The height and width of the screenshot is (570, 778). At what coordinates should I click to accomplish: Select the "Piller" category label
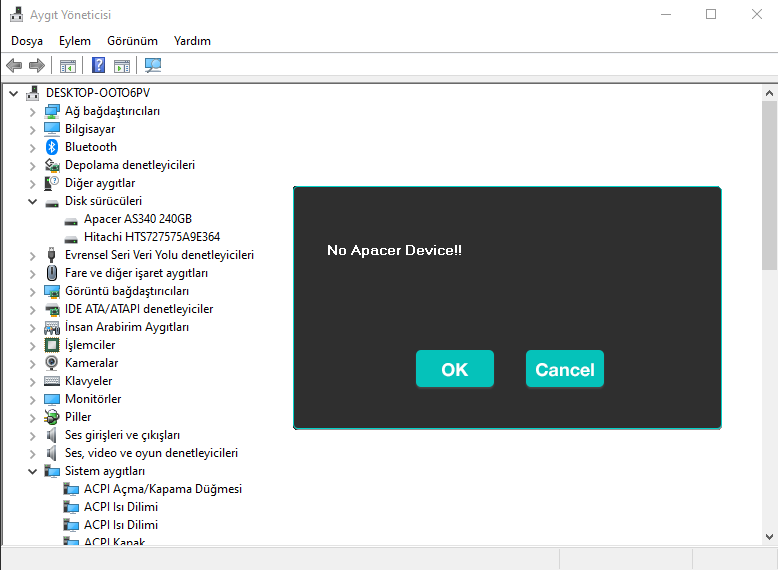[78, 417]
